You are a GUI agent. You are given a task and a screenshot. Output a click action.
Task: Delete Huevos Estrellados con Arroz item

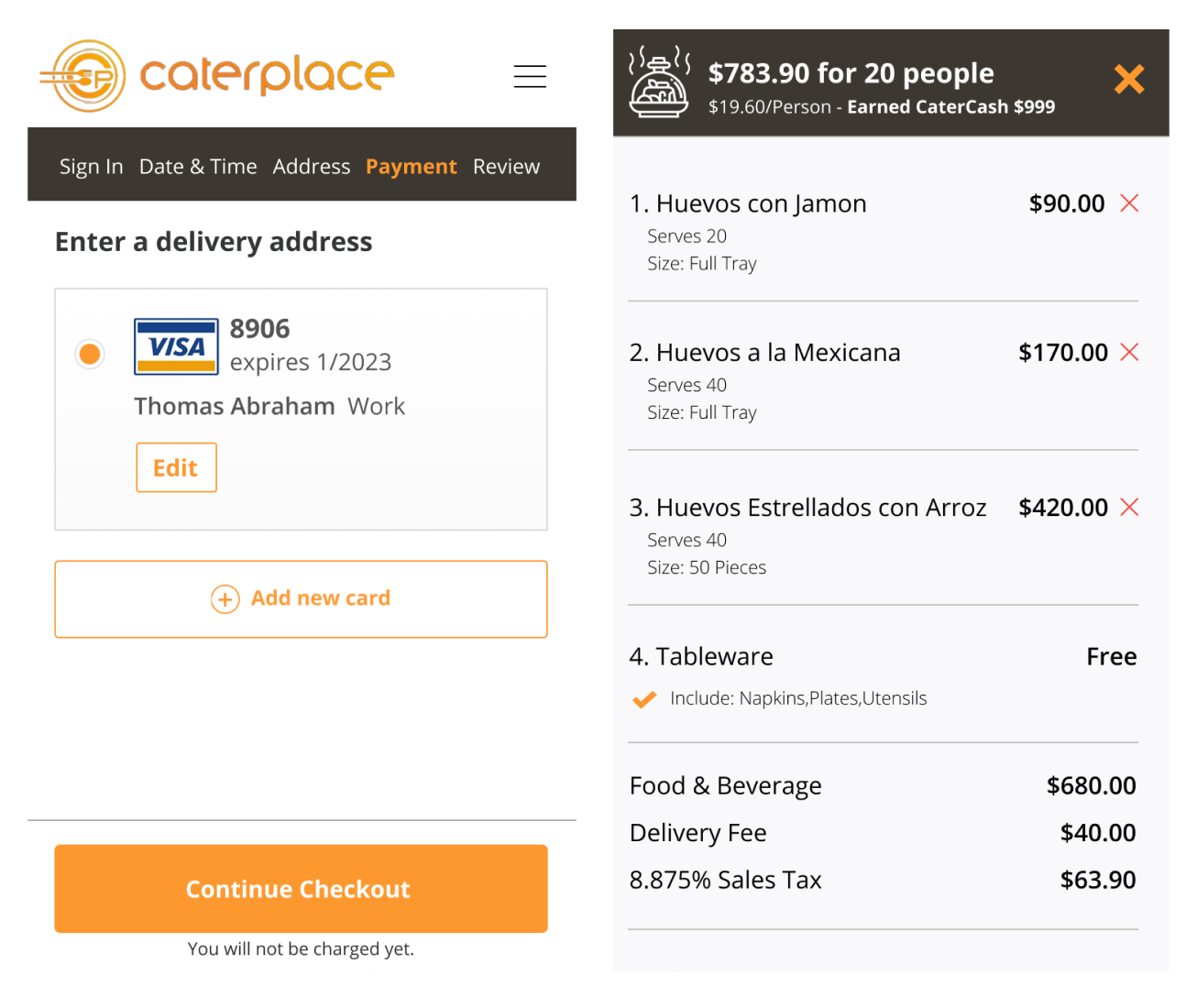[1129, 507]
